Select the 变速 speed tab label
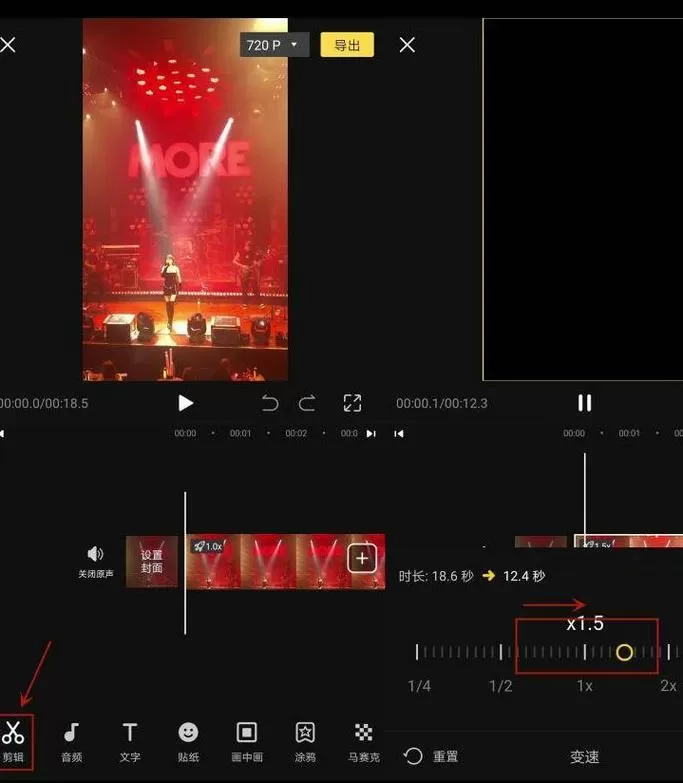 pos(585,757)
